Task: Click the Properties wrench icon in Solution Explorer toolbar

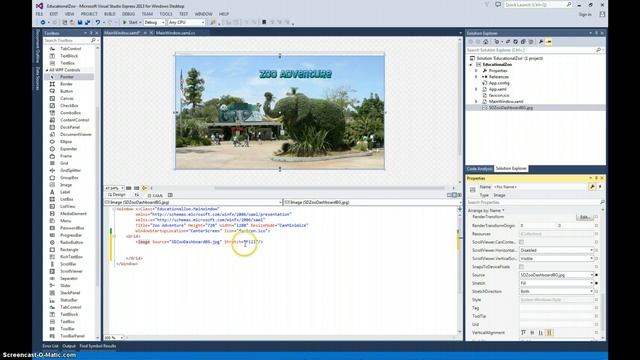Action: click(x=541, y=42)
